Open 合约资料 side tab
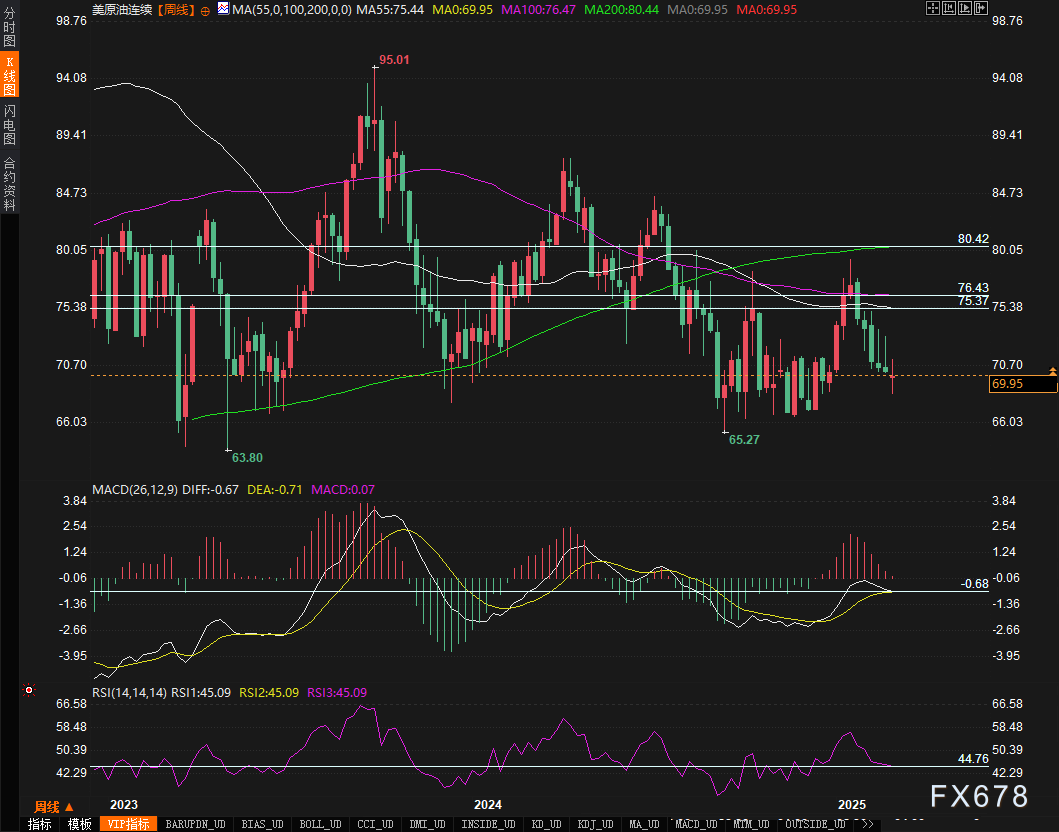1059x832 pixels. tap(9, 183)
